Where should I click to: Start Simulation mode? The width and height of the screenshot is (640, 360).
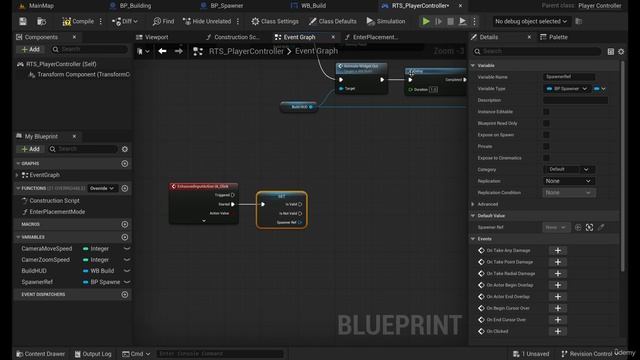(x=386, y=21)
